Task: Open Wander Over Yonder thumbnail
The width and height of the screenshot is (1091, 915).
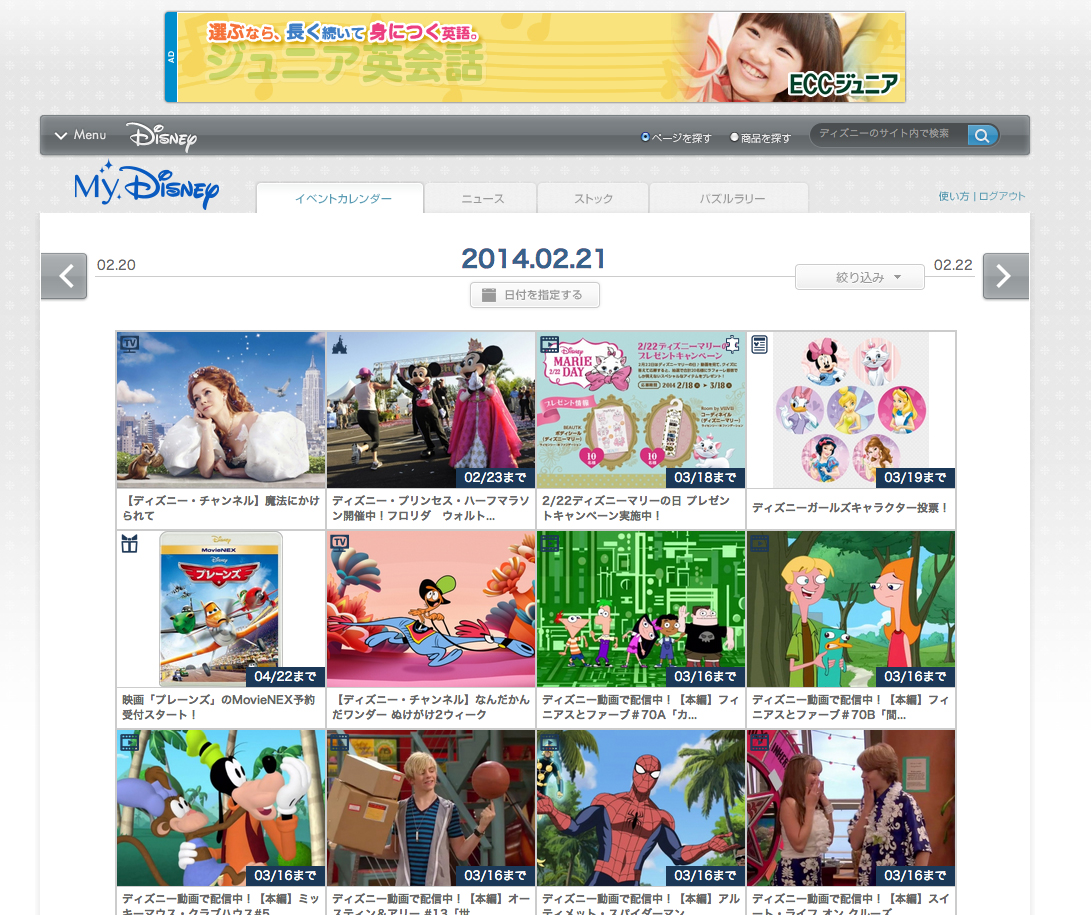Action: pos(431,609)
